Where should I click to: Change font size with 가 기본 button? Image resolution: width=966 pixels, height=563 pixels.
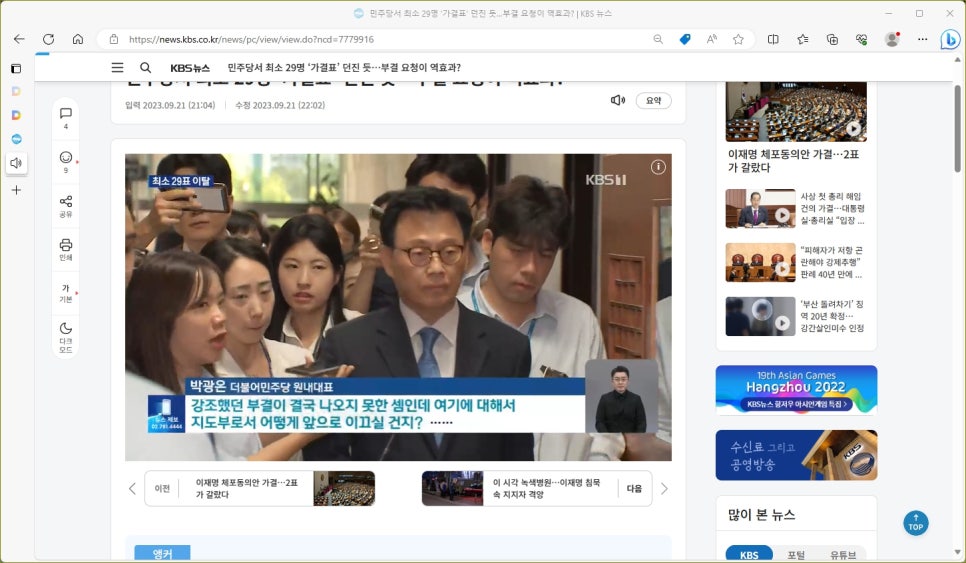click(66, 293)
